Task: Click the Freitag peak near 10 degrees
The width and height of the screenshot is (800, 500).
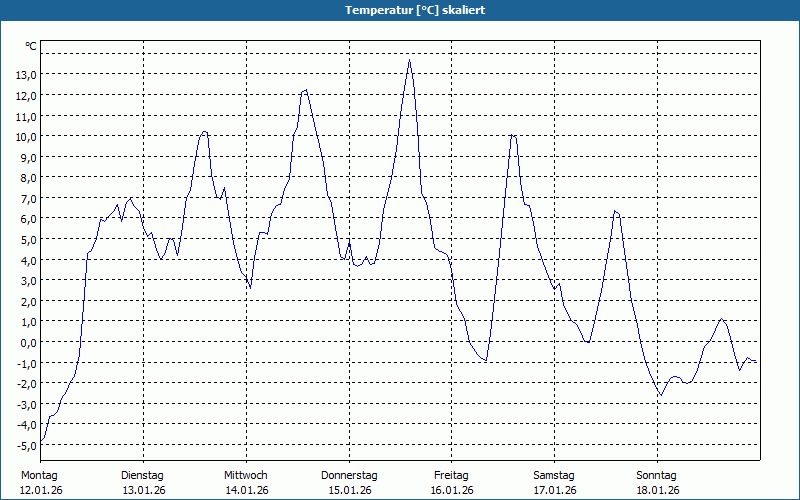Action: 513,135
